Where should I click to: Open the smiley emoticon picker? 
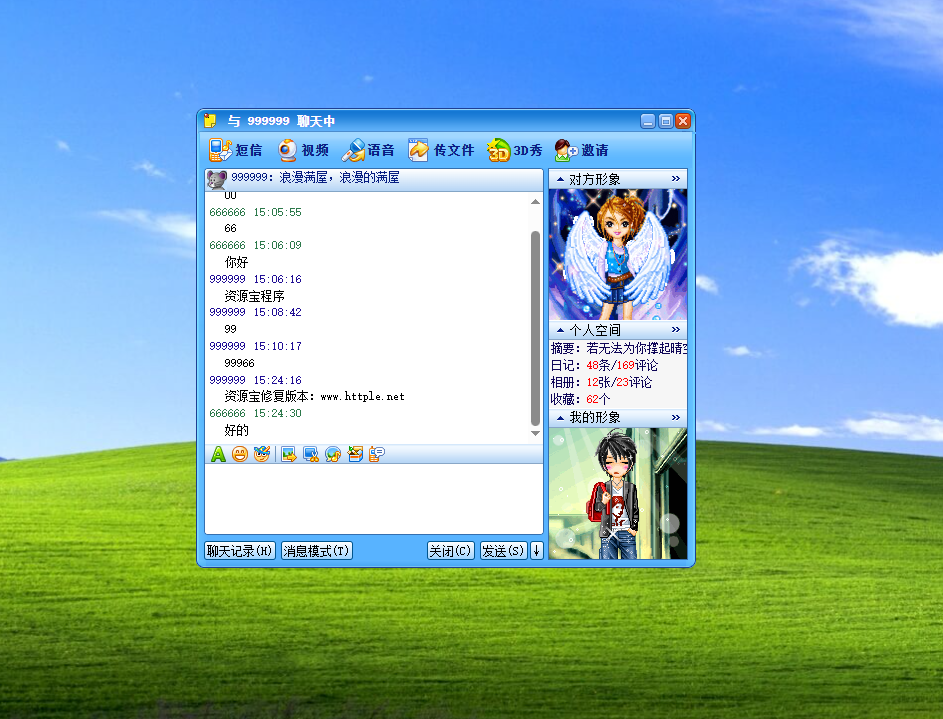(240, 453)
